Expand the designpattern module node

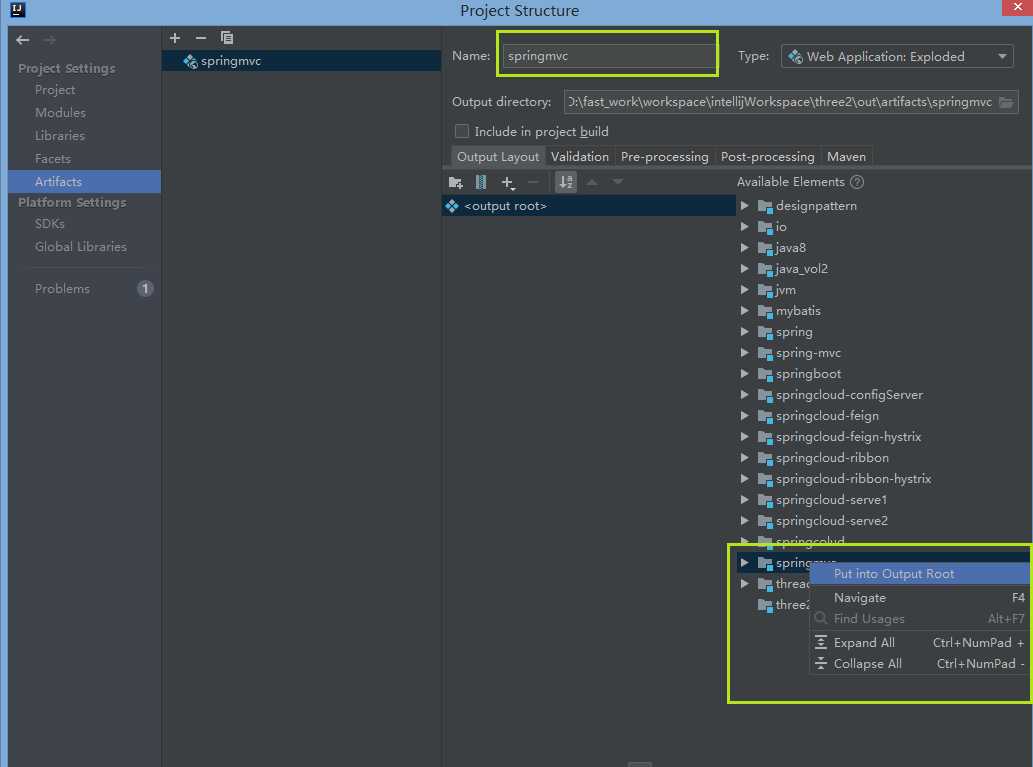click(x=744, y=206)
